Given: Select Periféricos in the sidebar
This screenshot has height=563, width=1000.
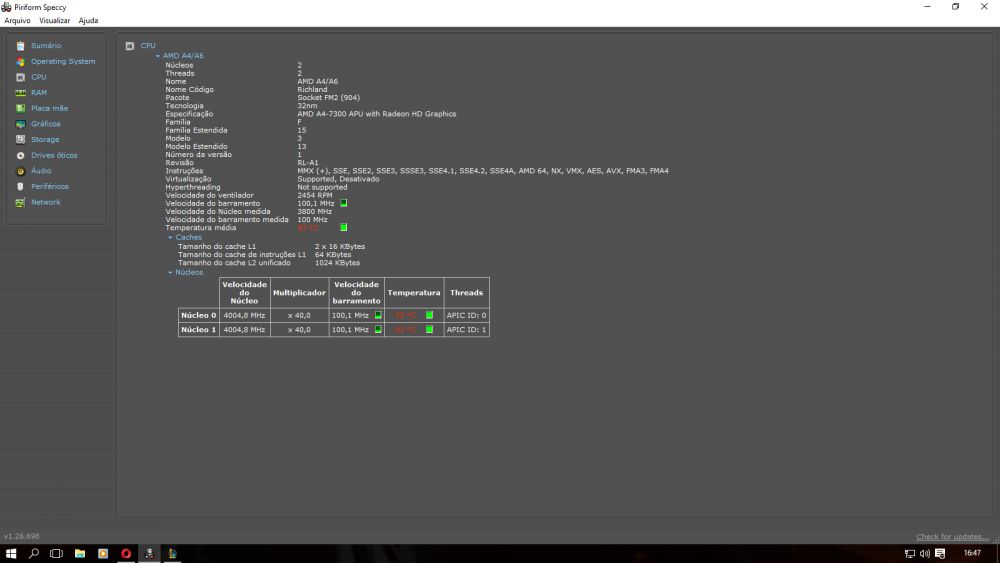Looking at the screenshot, I should (x=49, y=186).
